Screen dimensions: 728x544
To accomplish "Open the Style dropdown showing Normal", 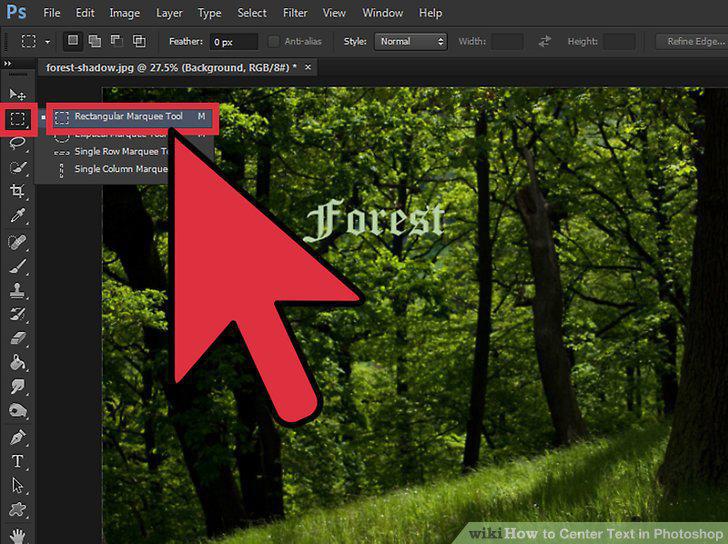I will (410, 41).
